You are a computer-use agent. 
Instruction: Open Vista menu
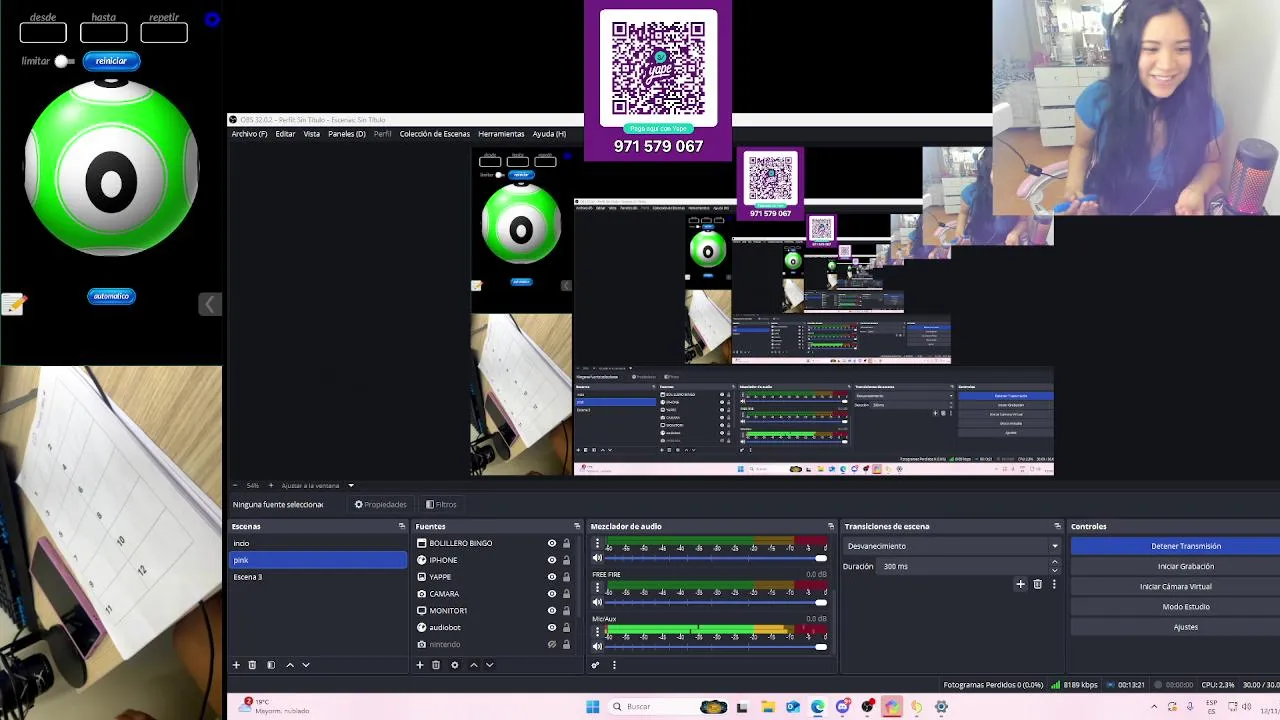(x=312, y=133)
